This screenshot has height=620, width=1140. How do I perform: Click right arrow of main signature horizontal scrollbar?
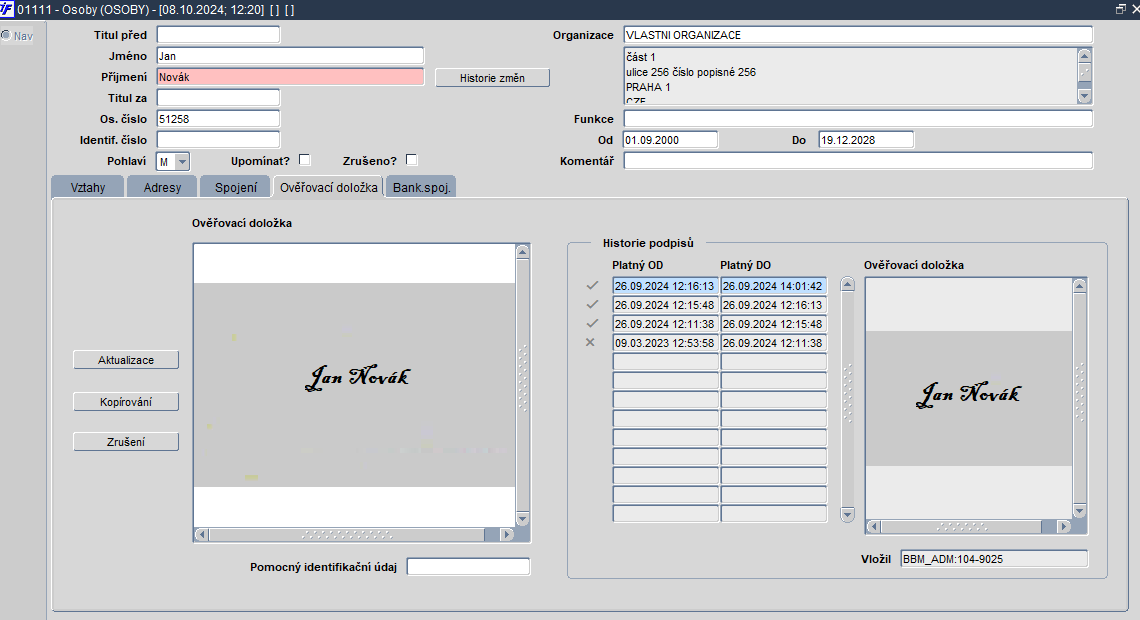(x=507, y=534)
